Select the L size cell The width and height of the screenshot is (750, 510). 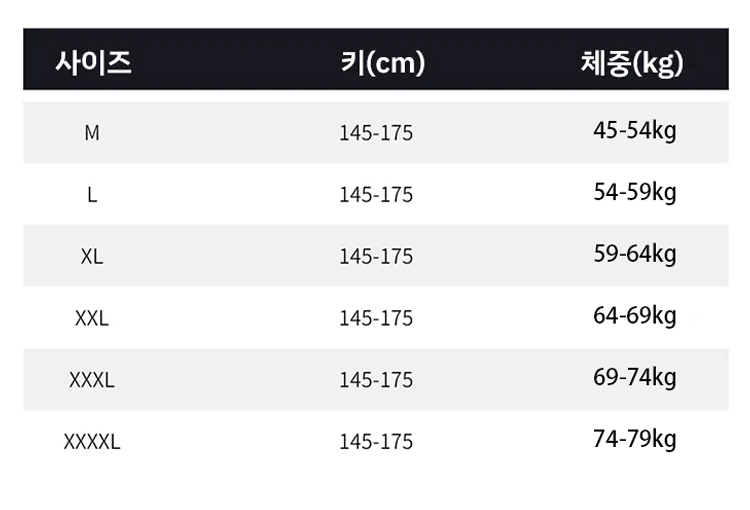92,194
